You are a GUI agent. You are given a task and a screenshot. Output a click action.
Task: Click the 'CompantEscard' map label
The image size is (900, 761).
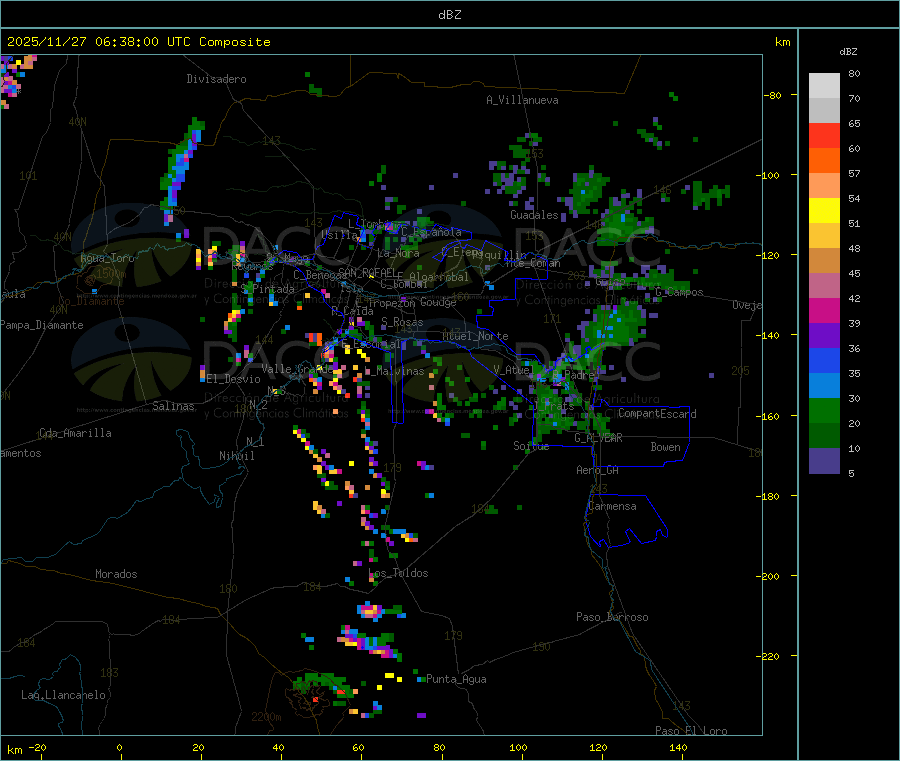657,414
